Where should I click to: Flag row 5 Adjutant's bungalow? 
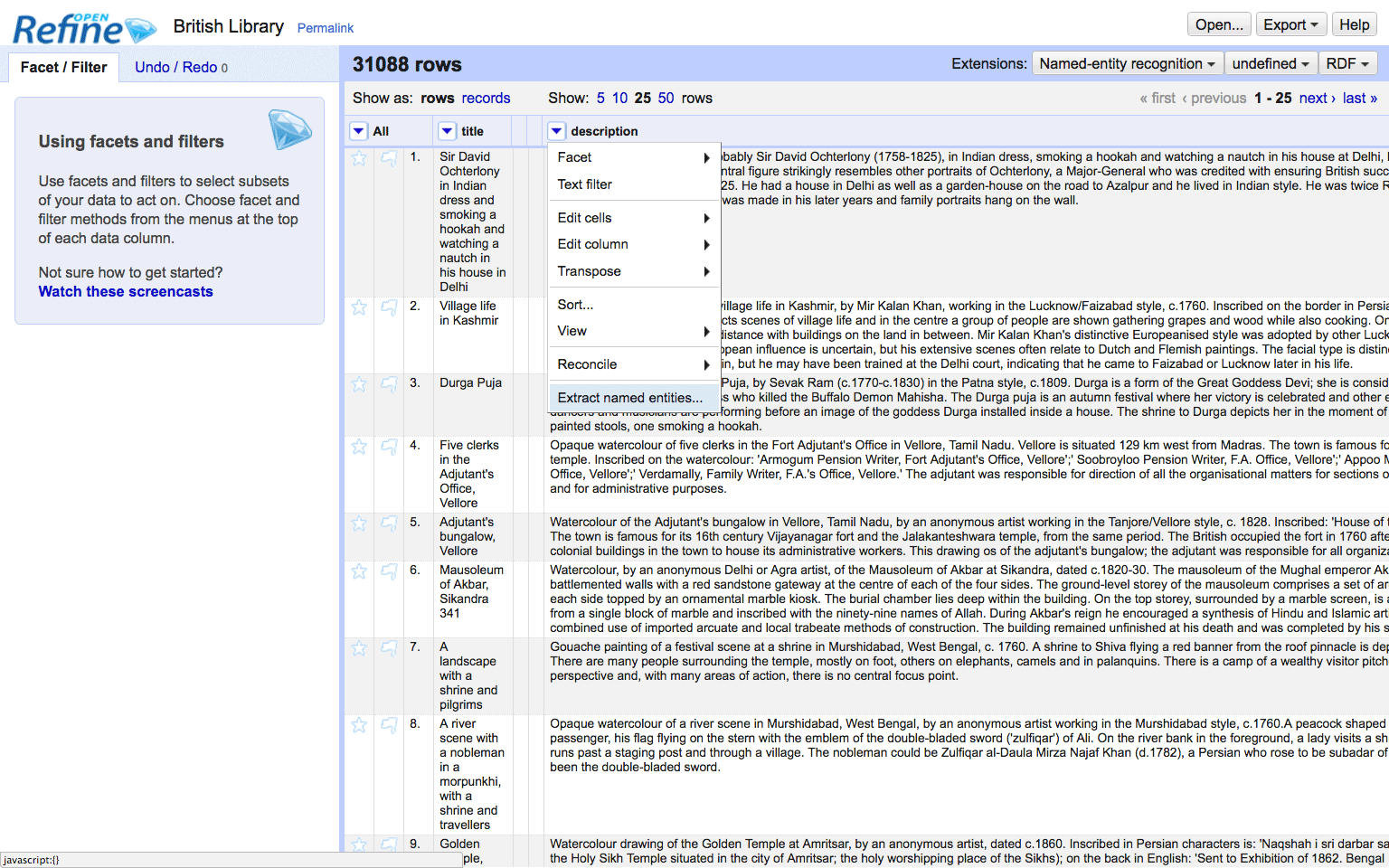389,524
